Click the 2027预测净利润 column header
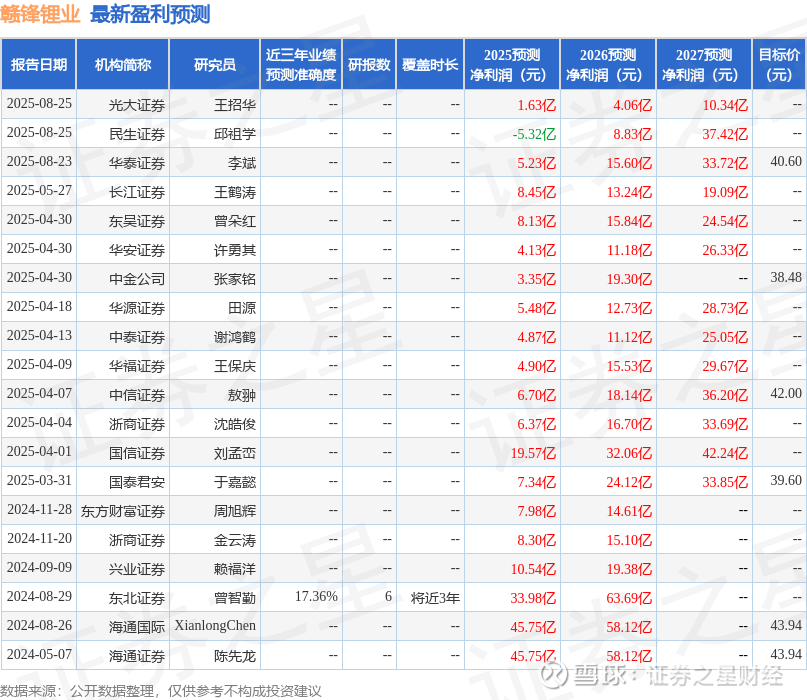This screenshot has height=700, width=807. pyautogui.click(x=704, y=64)
